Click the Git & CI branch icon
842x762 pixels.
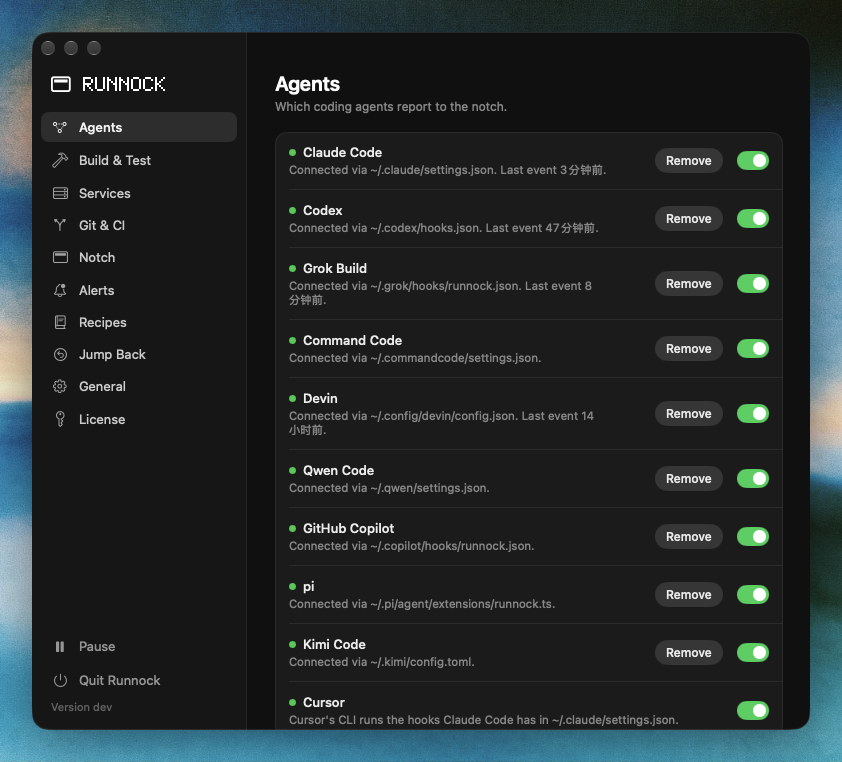tap(60, 225)
